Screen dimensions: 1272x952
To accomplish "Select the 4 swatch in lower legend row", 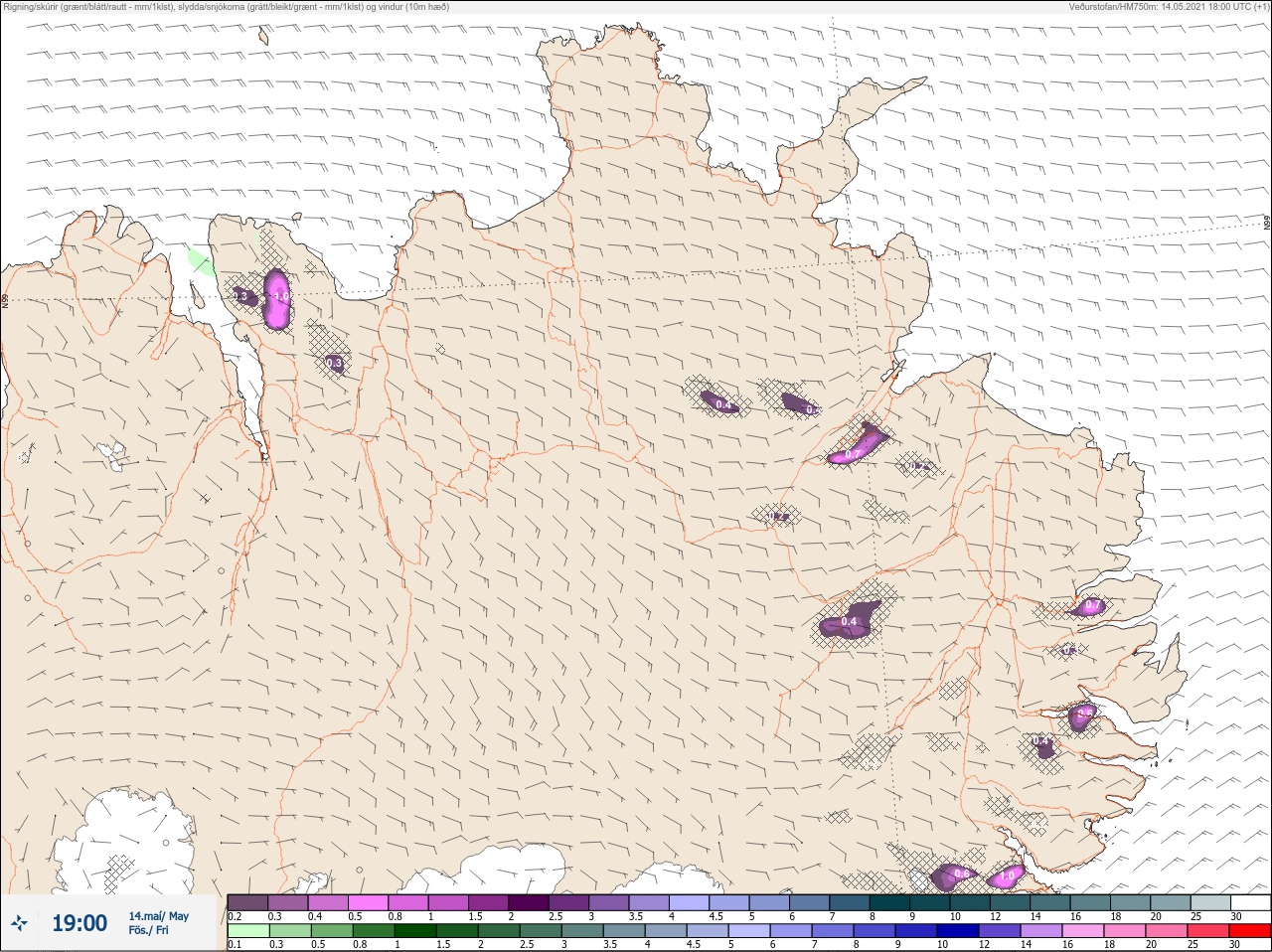I will click(665, 931).
